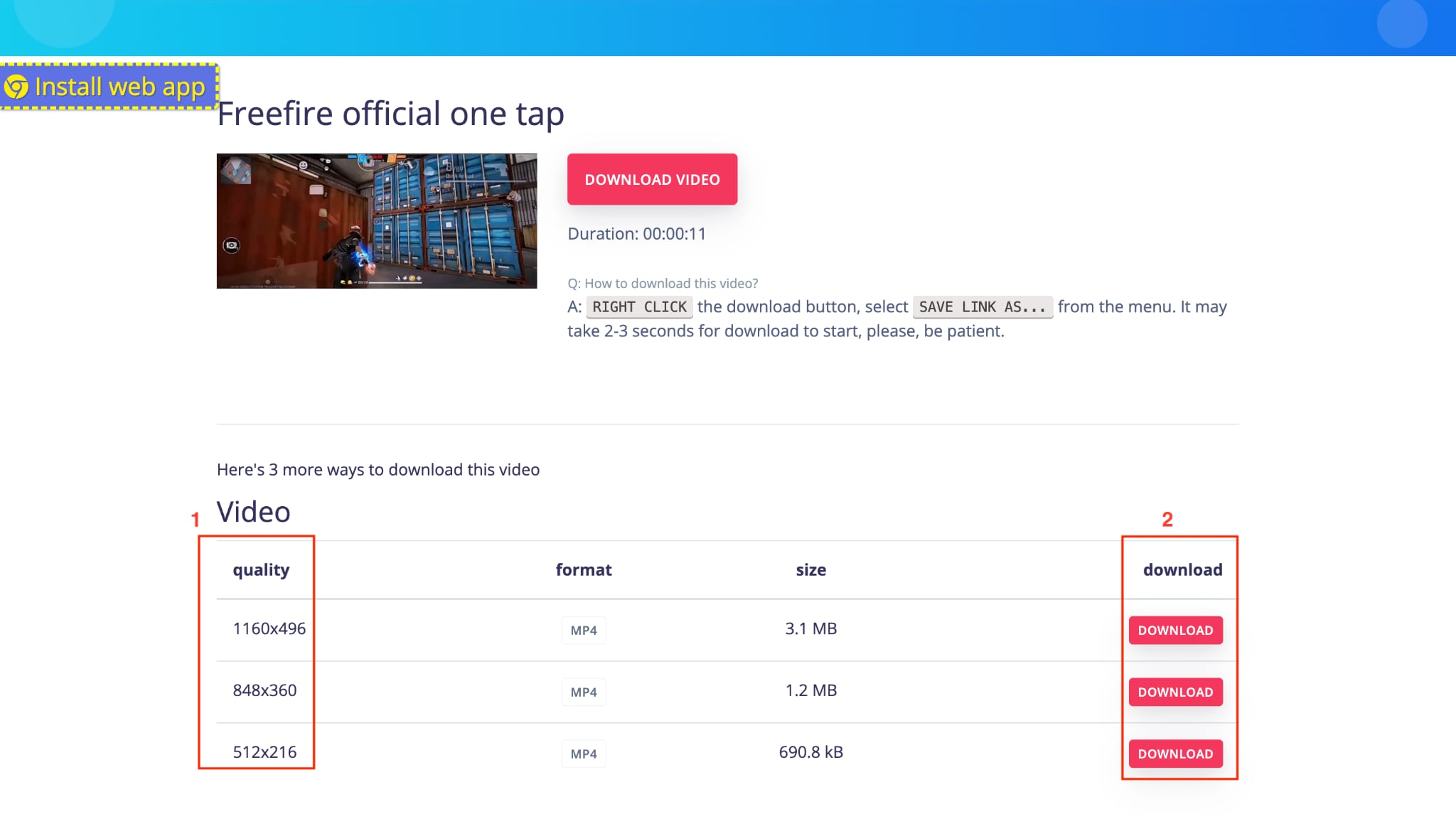Open the Freefire video thumbnail preview
Viewport: 1456px width, 814px height.
click(x=377, y=220)
